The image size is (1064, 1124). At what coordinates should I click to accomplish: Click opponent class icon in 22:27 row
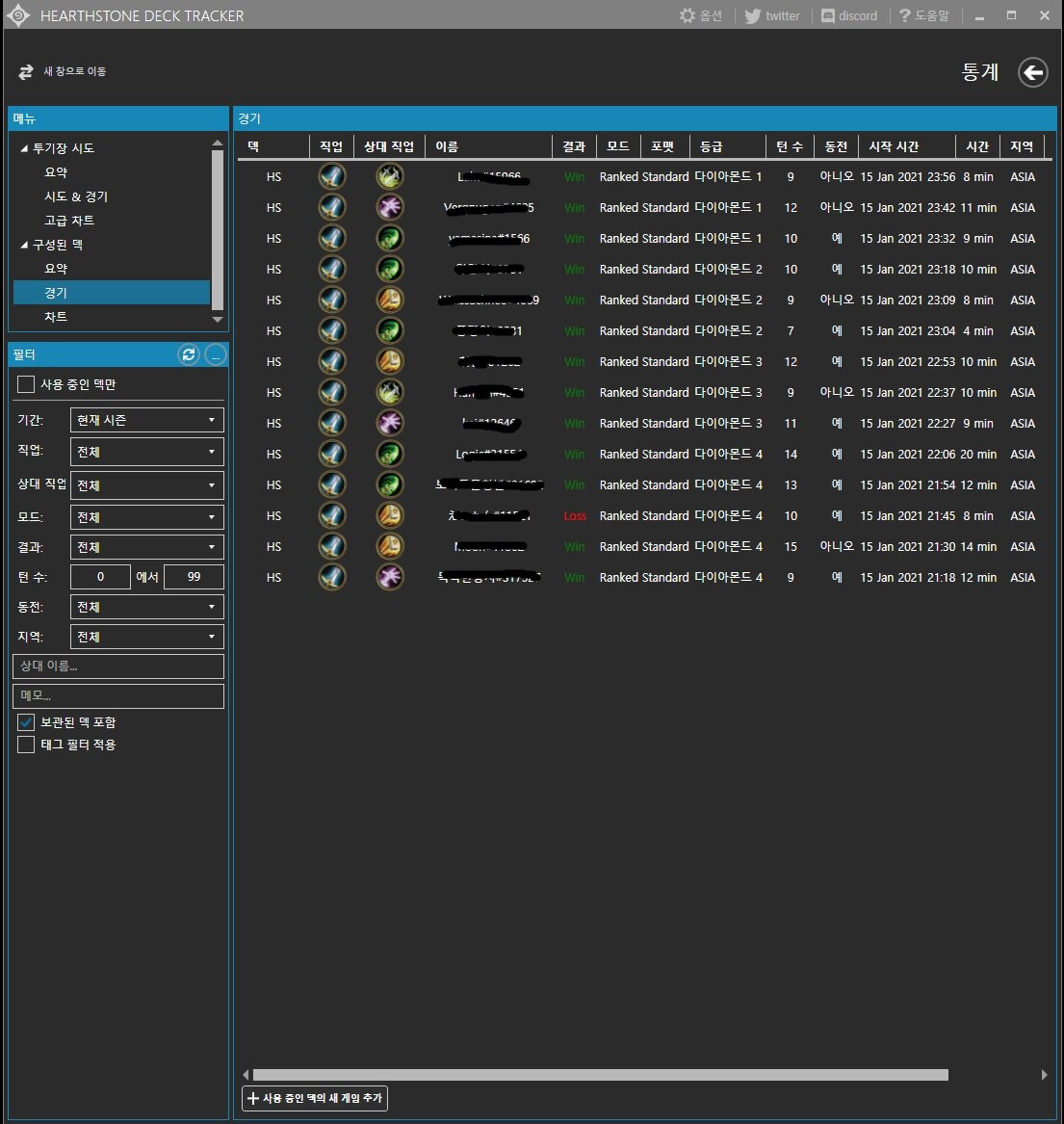coord(390,423)
